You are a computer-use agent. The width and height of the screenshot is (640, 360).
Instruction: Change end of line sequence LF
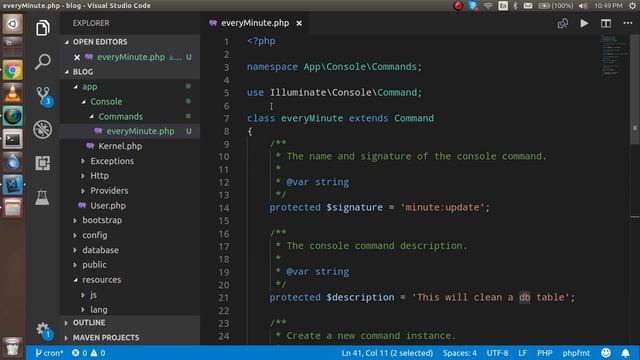pyautogui.click(x=522, y=353)
